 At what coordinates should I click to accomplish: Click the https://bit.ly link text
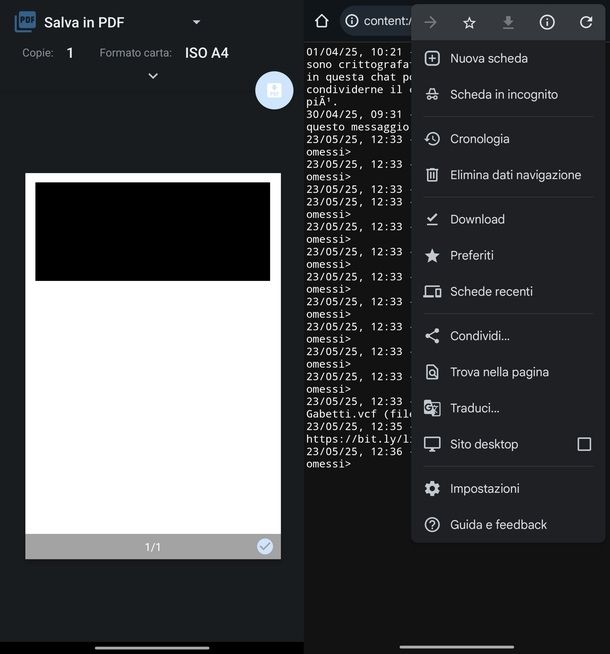pyautogui.click(x=359, y=439)
